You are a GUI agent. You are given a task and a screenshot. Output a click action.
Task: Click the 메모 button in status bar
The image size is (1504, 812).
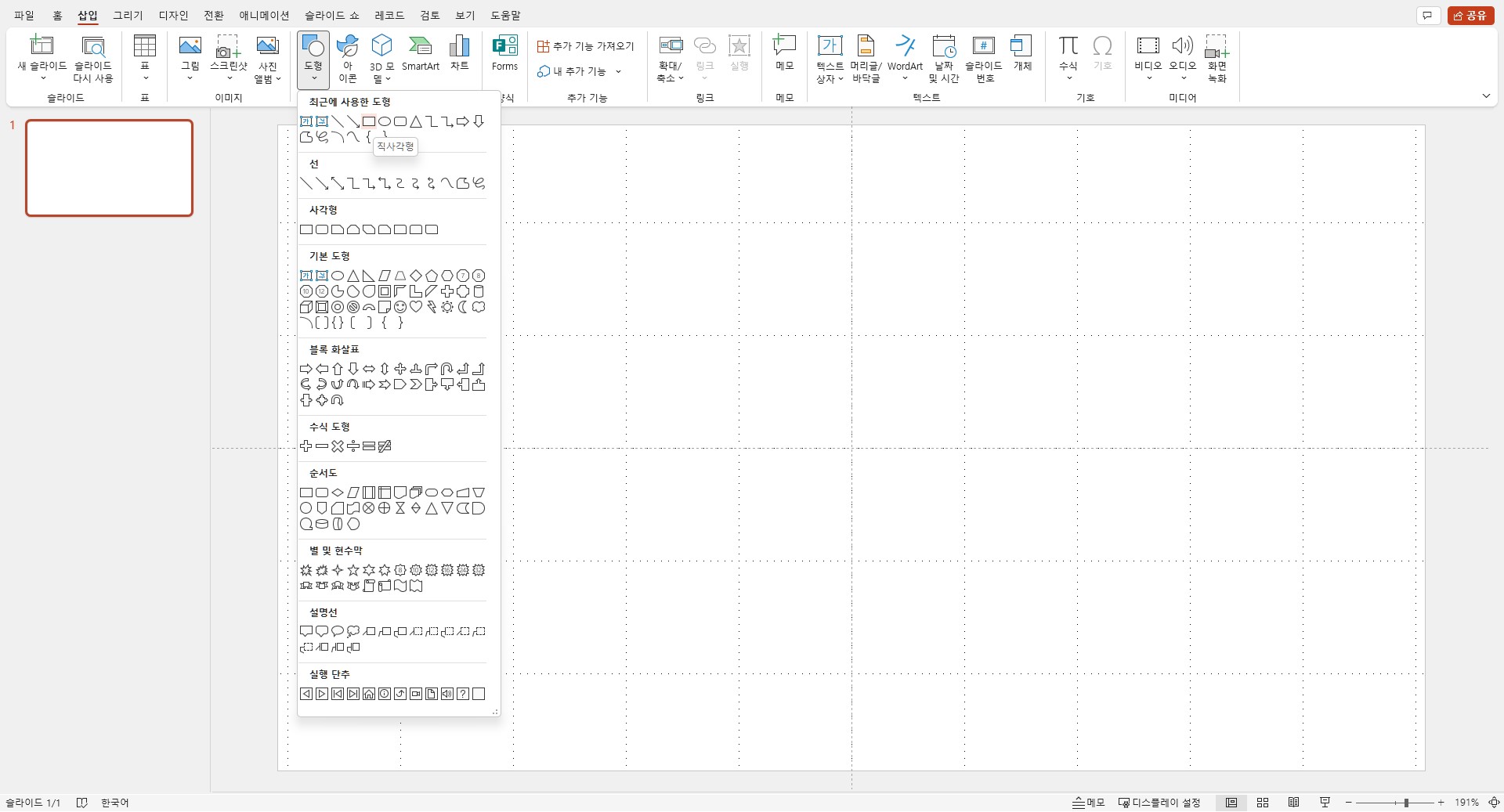1088,803
